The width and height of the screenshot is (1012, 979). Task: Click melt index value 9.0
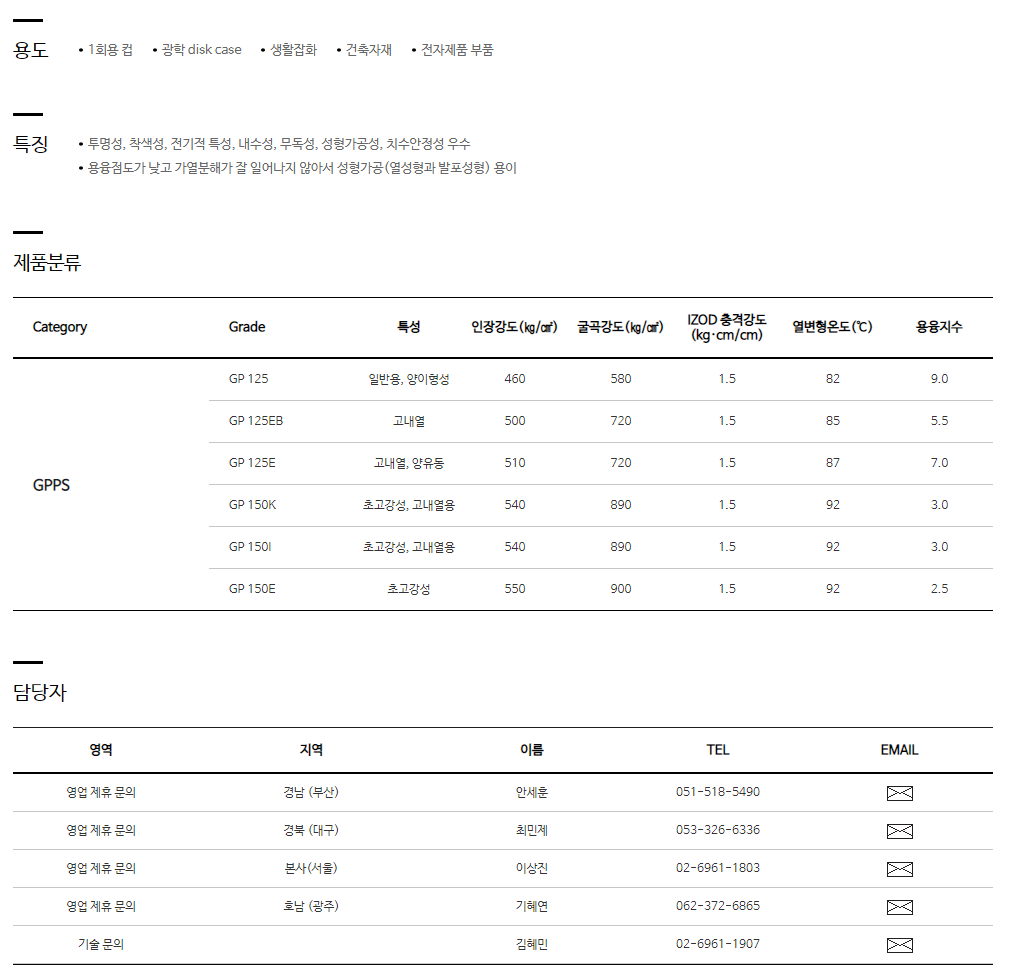tap(939, 379)
